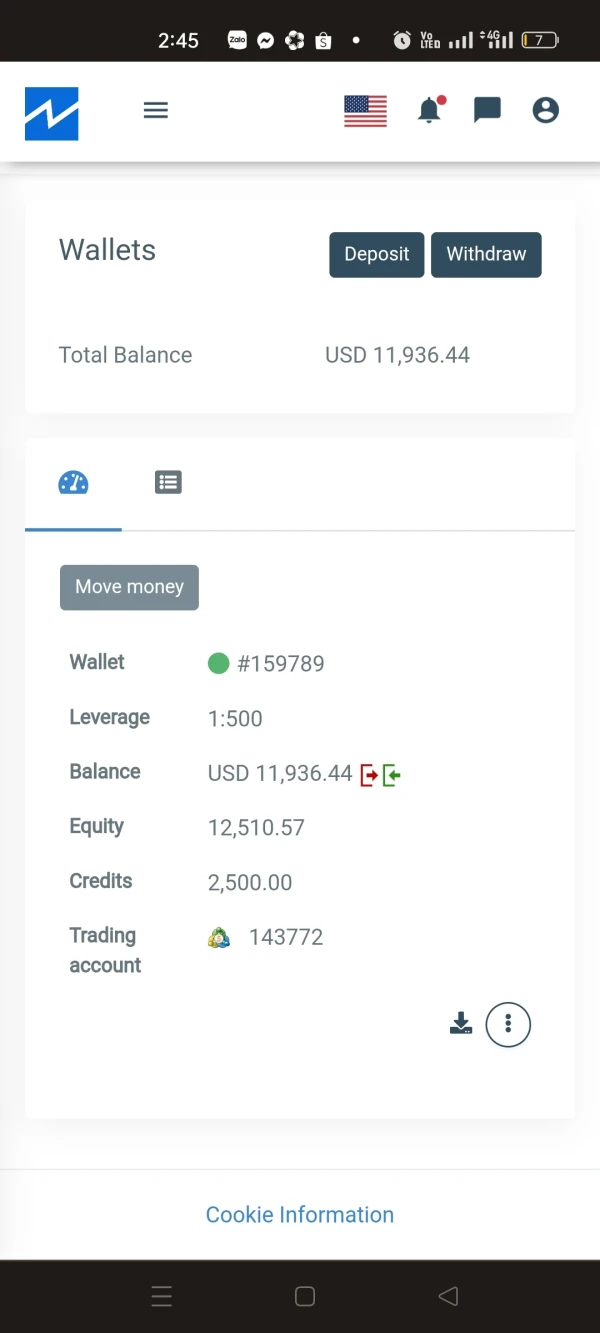
Task: Open the user profile account icon
Action: tap(545, 110)
